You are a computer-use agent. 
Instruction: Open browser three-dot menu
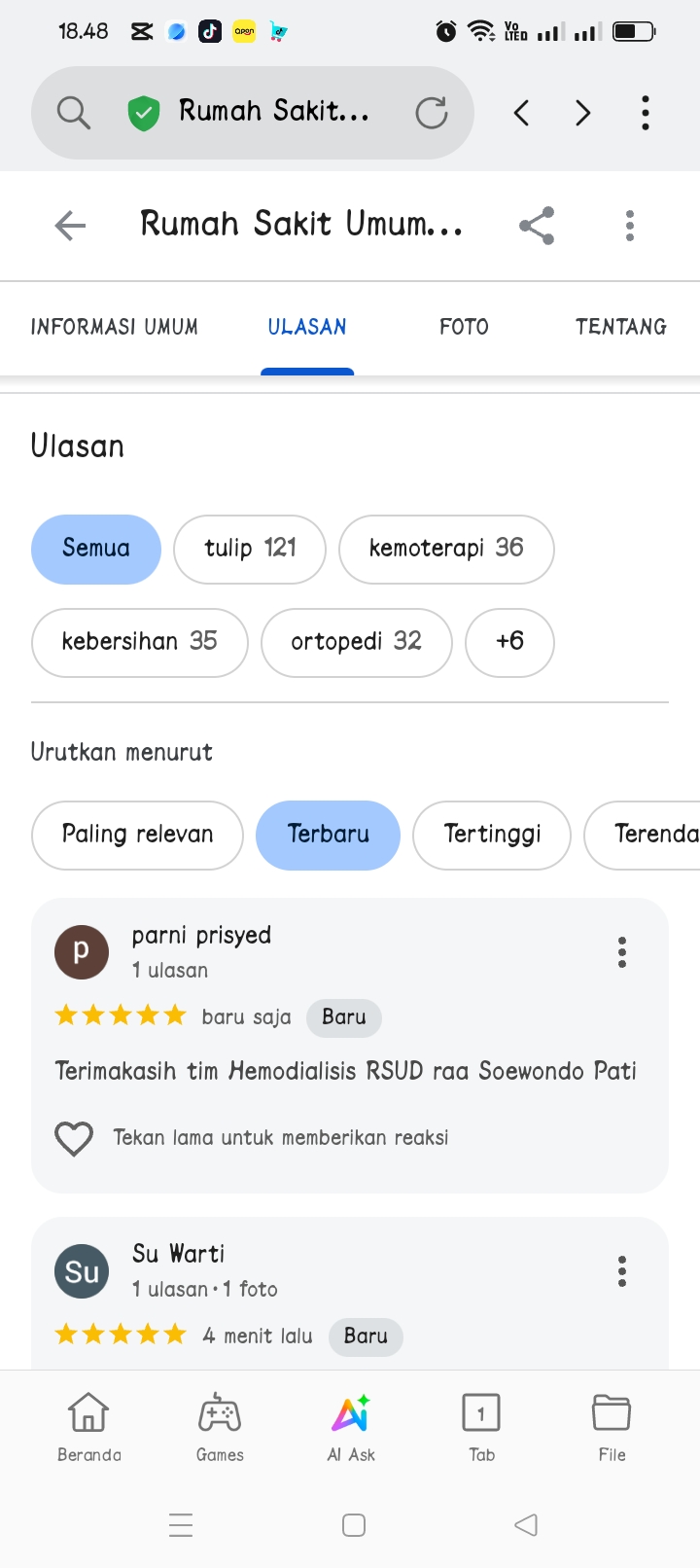646,113
